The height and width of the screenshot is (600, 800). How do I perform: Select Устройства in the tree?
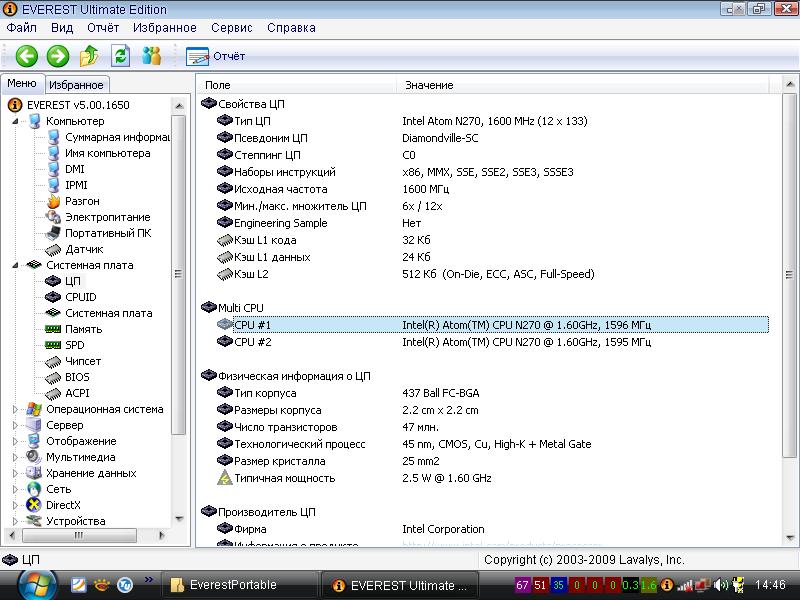76,521
